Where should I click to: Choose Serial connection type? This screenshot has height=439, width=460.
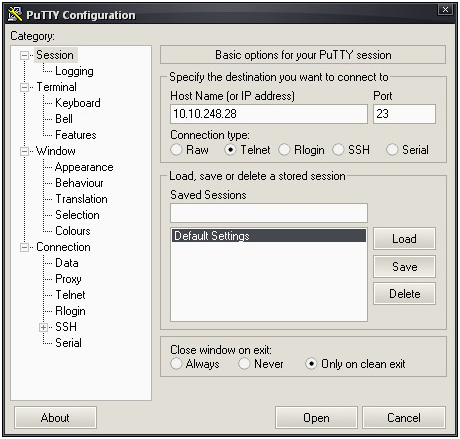pyautogui.click(x=392, y=150)
